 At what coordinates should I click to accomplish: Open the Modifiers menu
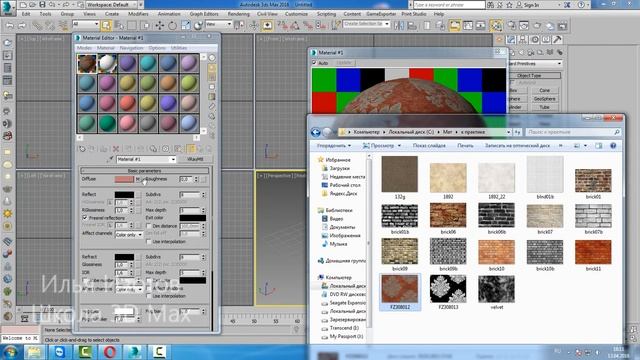(138, 14)
